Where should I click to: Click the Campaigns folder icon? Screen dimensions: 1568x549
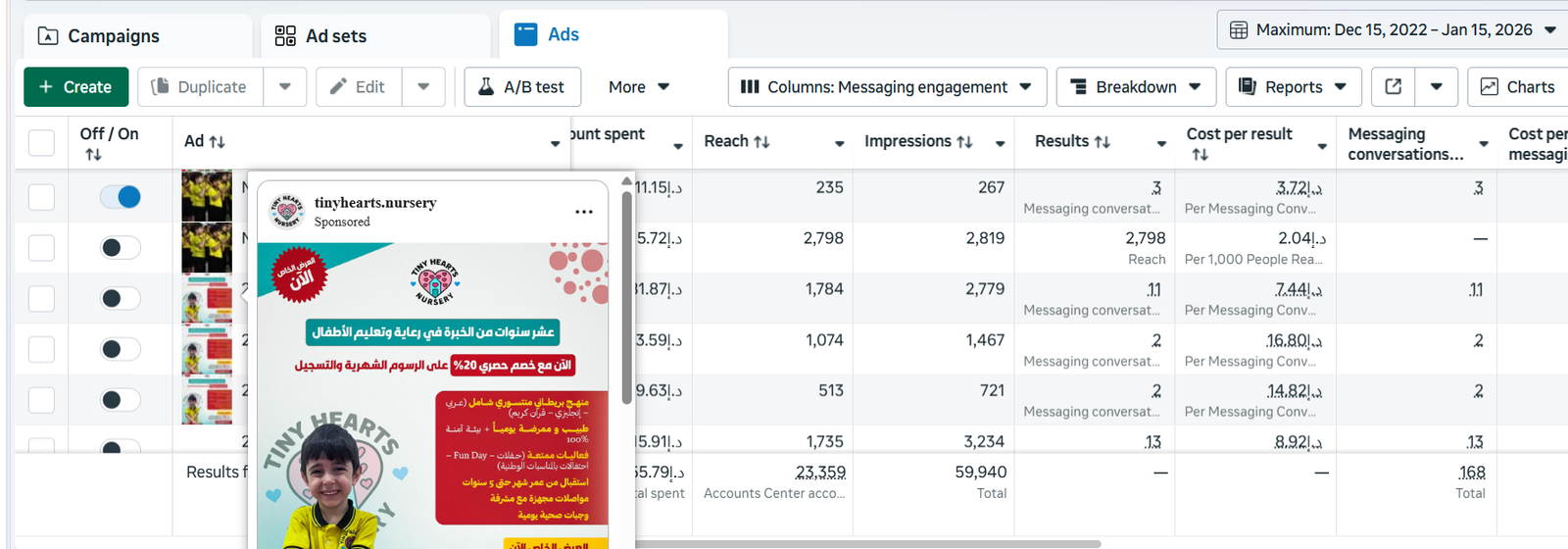tap(48, 36)
